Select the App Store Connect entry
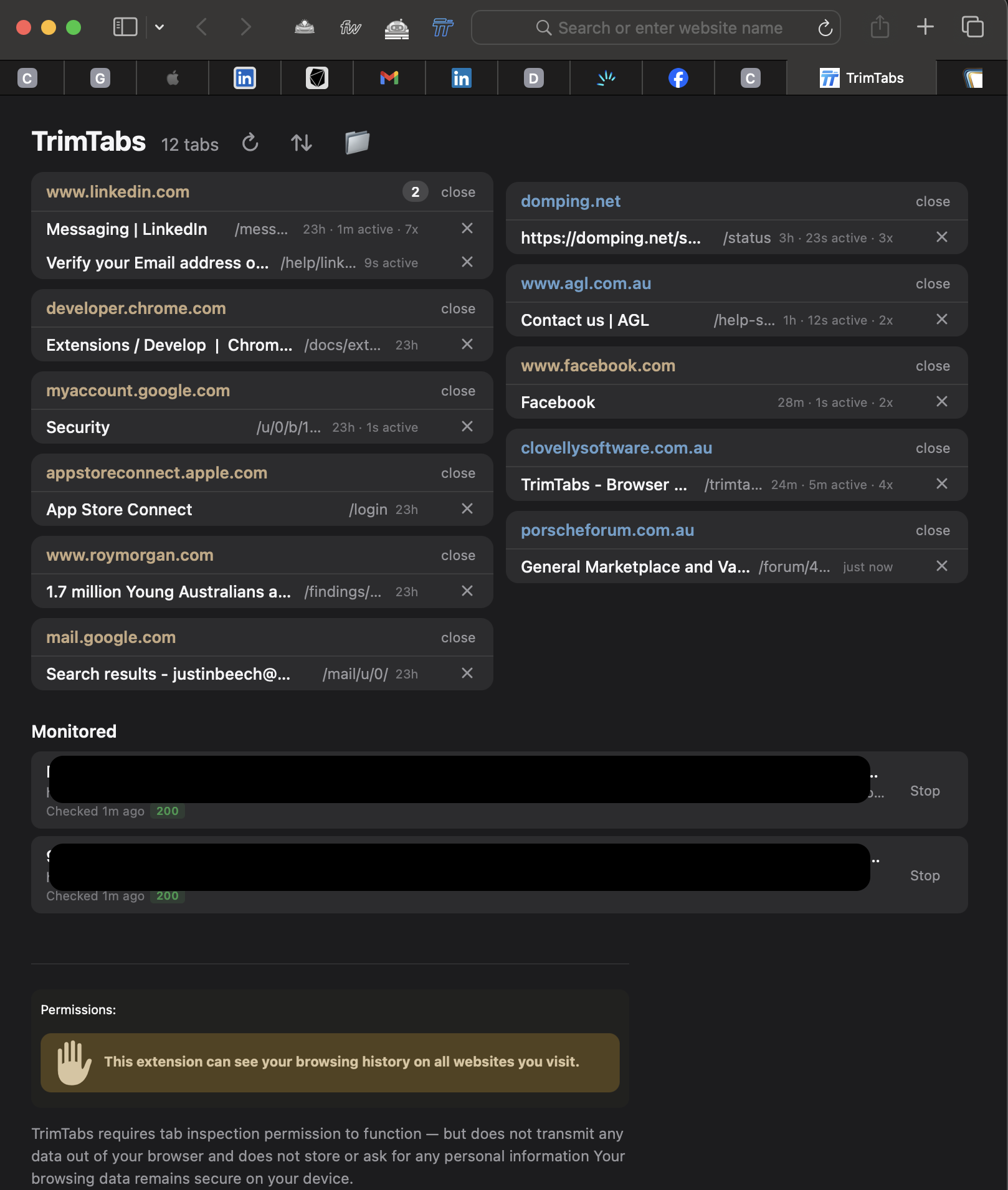 click(x=119, y=510)
